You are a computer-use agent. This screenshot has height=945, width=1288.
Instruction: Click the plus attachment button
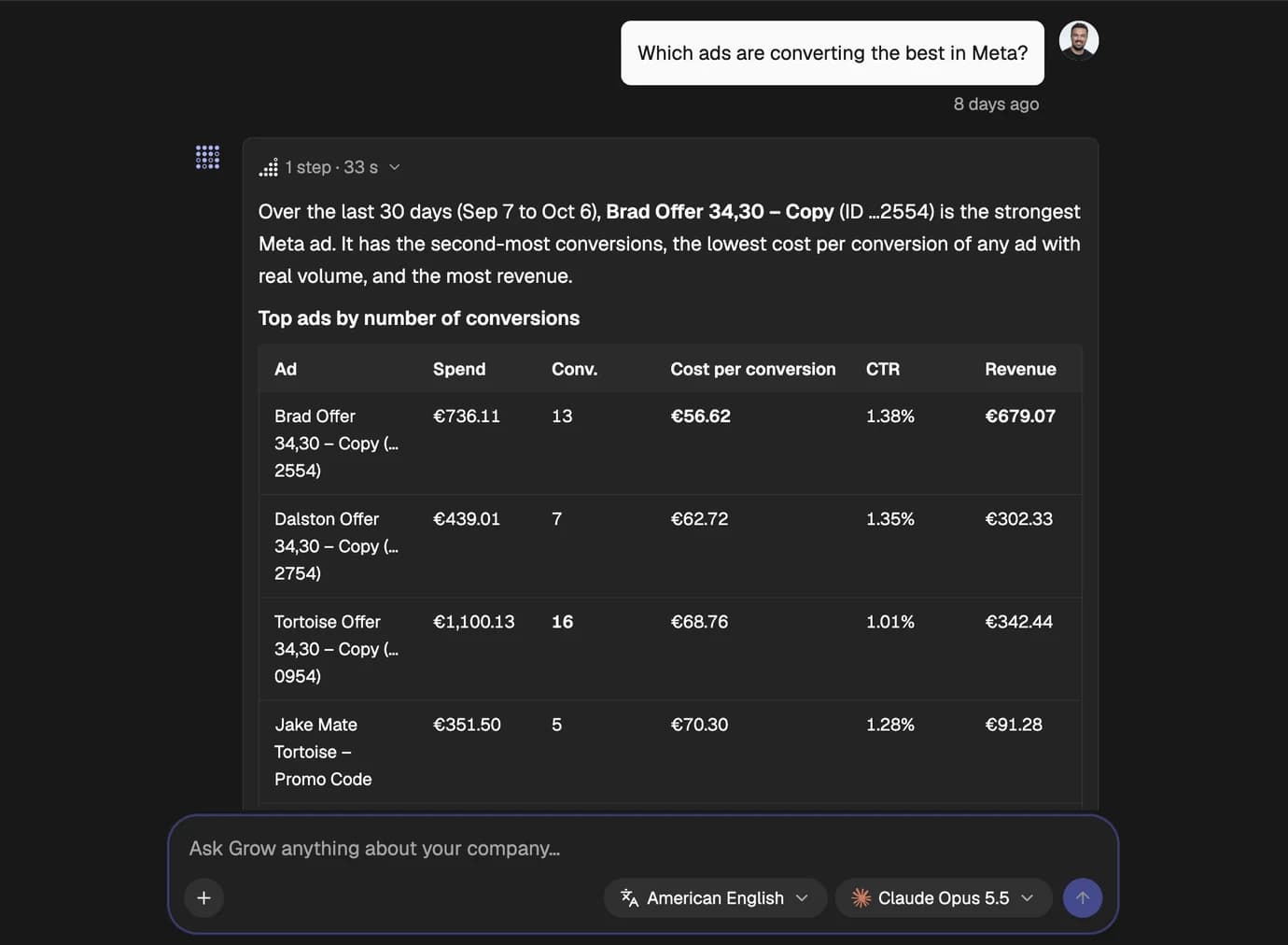pyautogui.click(x=203, y=897)
